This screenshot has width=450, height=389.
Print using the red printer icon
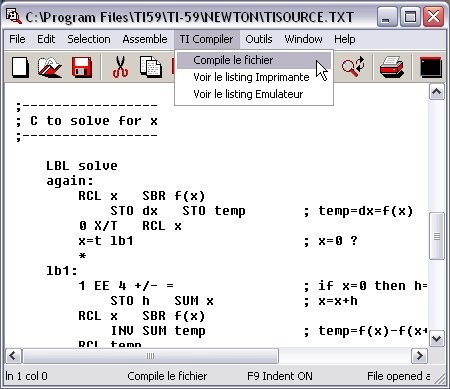392,67
